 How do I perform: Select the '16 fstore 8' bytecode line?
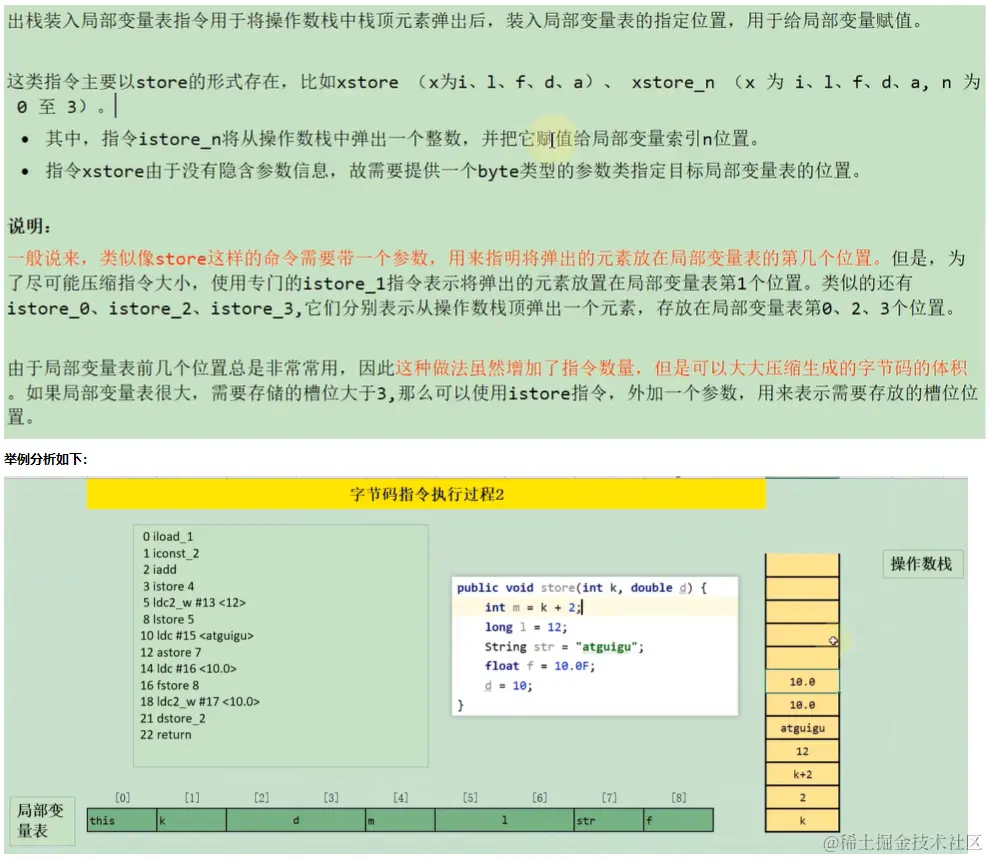tap(169, 685)
